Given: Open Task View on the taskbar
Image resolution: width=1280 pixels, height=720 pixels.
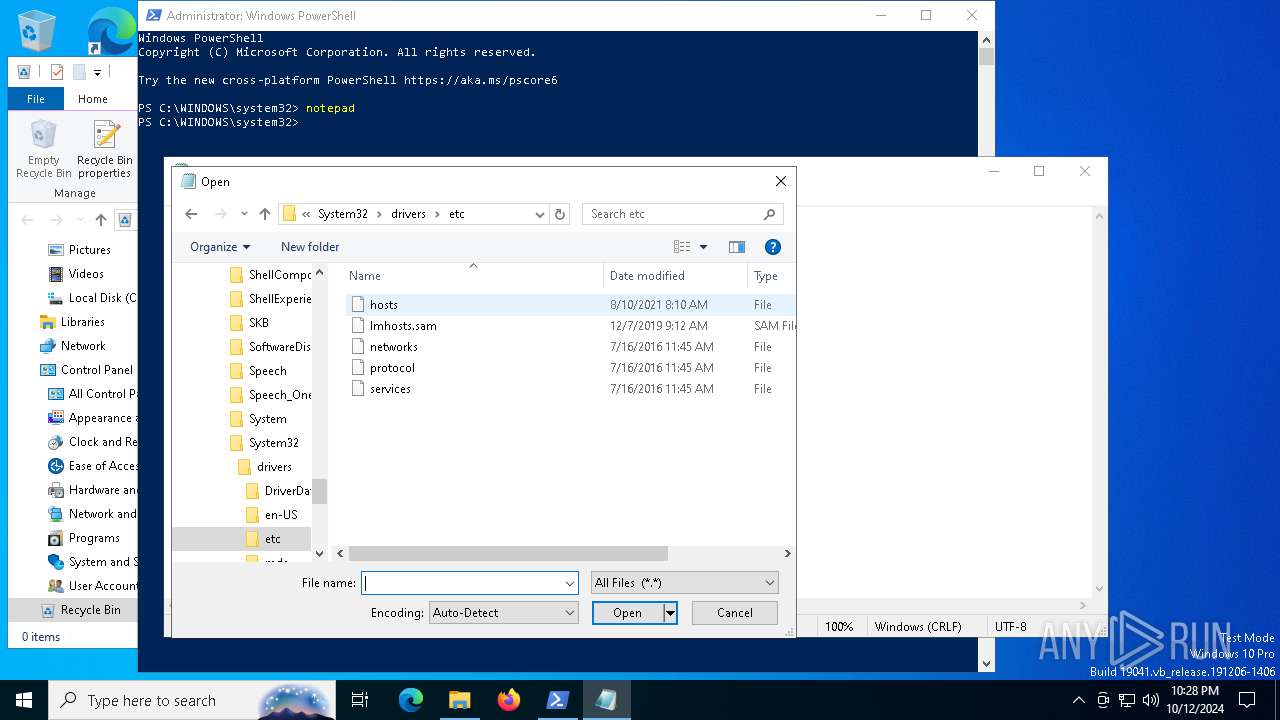Looking at the screenshot, I should click(360, 700).
